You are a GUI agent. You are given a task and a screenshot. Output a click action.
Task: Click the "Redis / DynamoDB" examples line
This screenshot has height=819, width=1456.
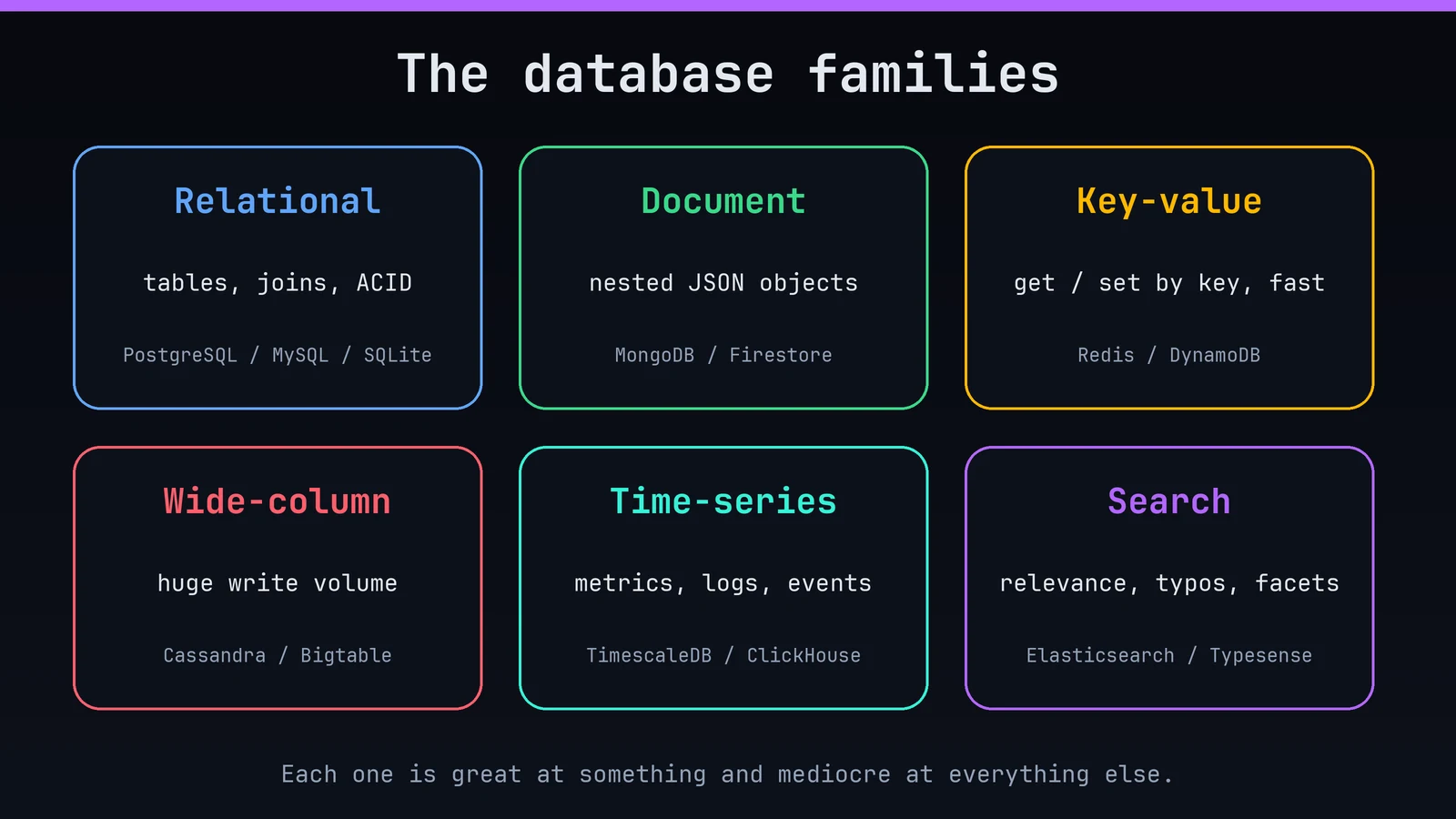point(1169,355)
